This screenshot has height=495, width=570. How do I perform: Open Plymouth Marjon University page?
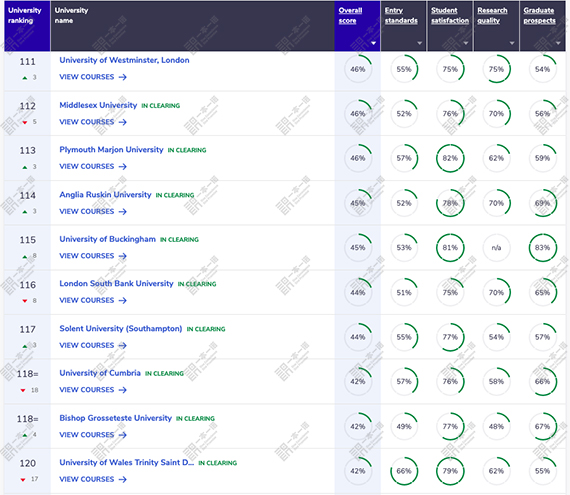point(111,150)
